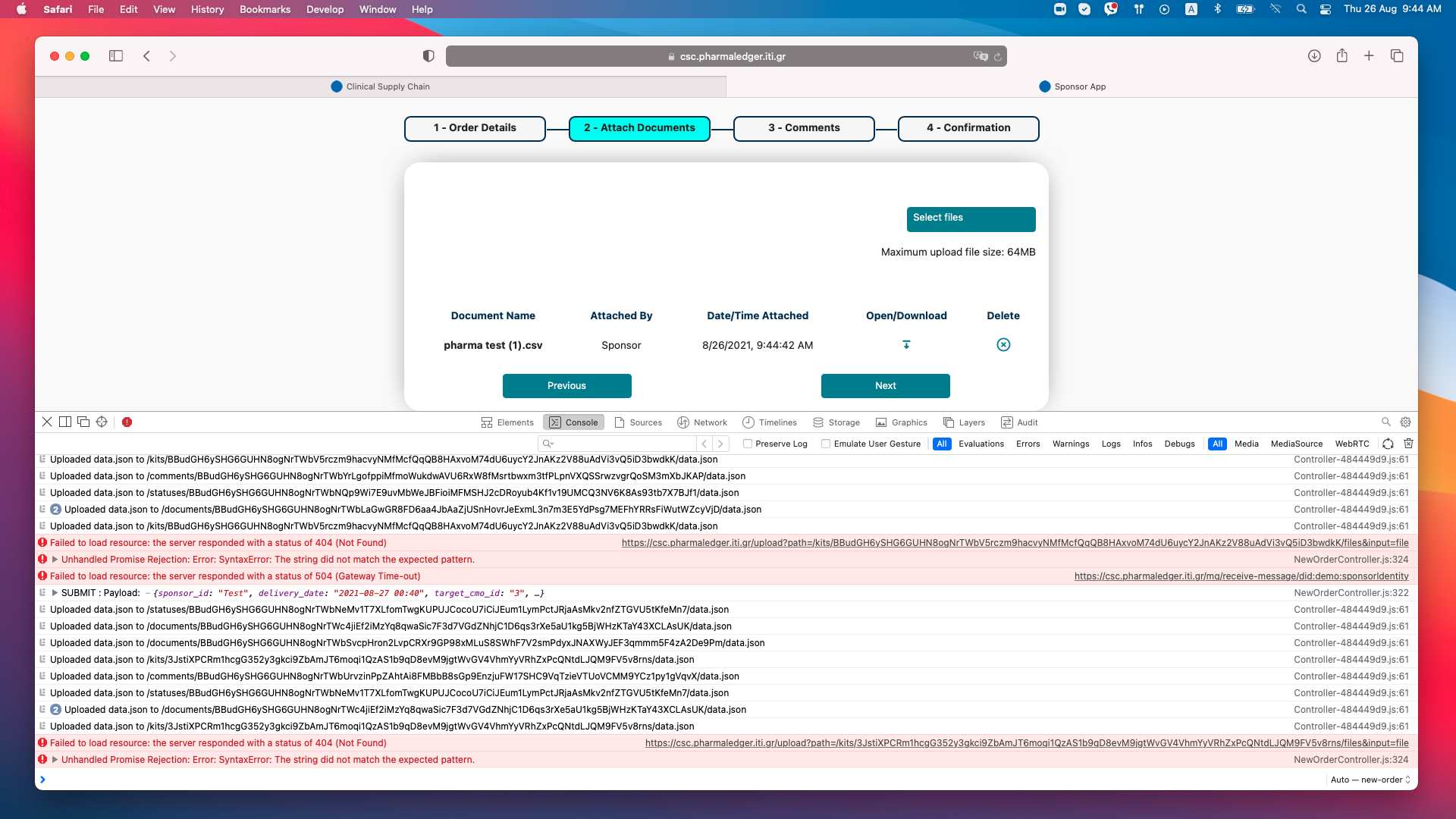This screenshot has height=819, width=1456.
Task: Toggle Safari sidebar
Action: tap(116, 56)
